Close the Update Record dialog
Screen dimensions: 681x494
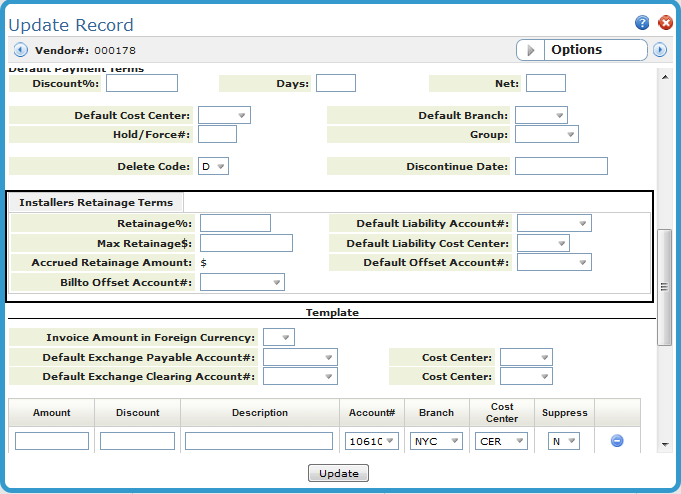point(662,23)
